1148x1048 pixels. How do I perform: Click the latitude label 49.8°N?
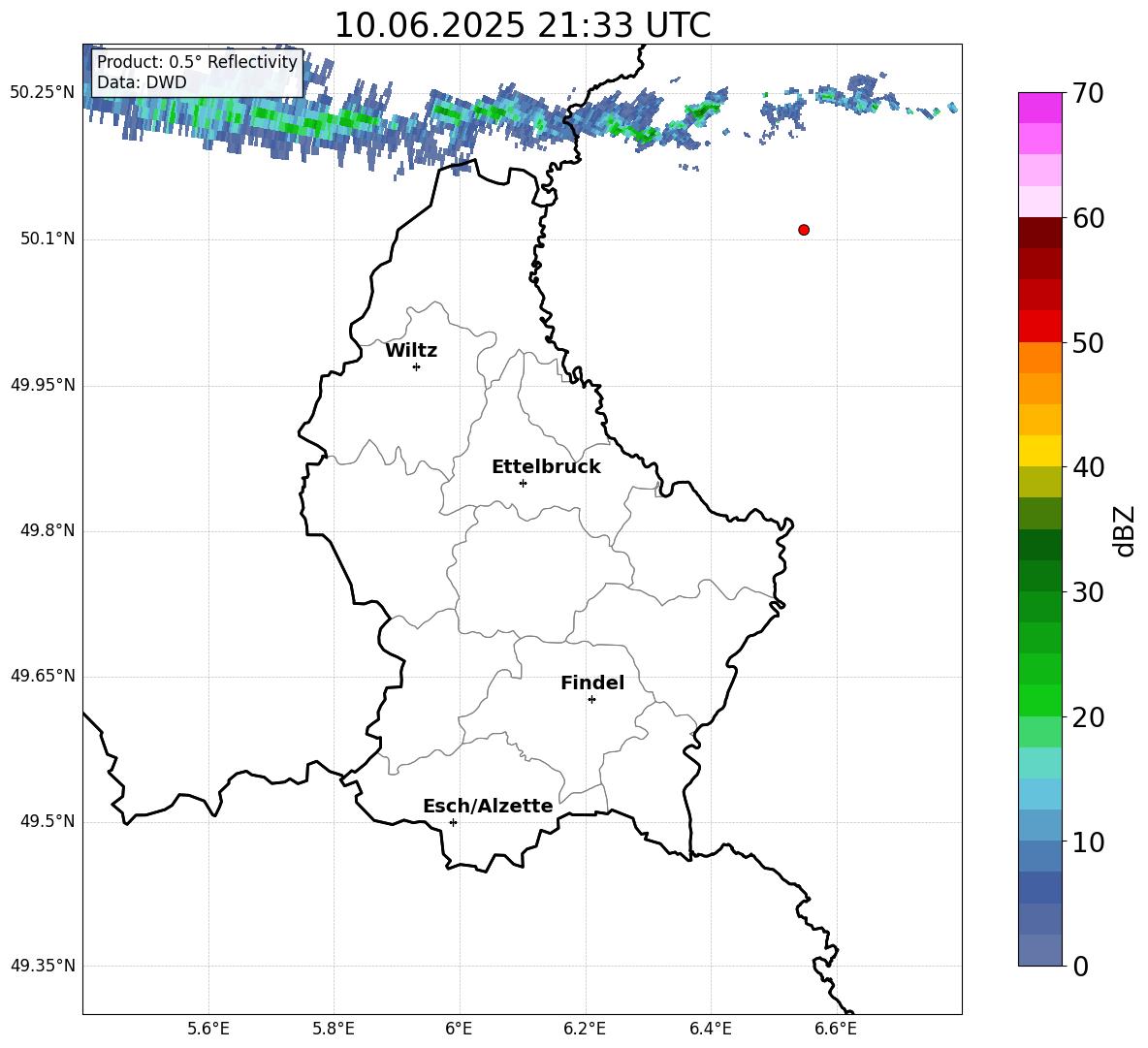[x=48, y=530]
